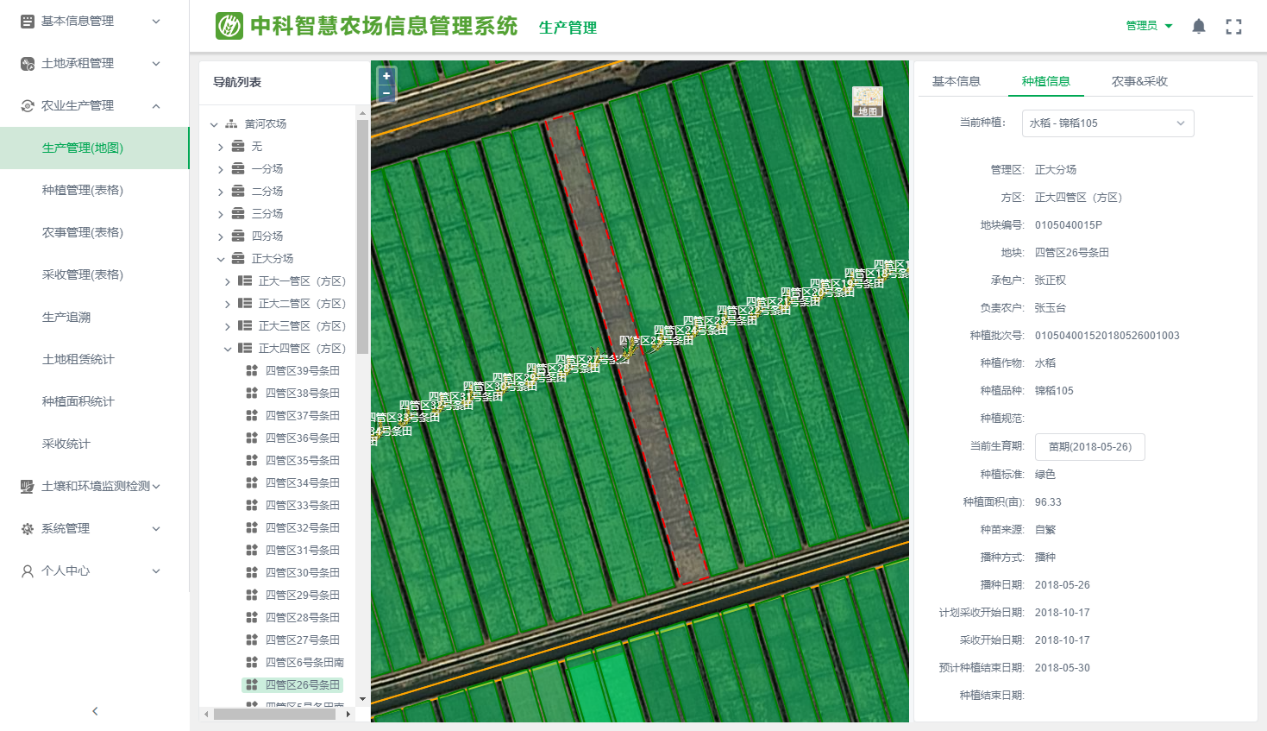The width and height of the screenshot is (1267, 731).
Task: Click the green farm system logo
Action: click(229, 26)
